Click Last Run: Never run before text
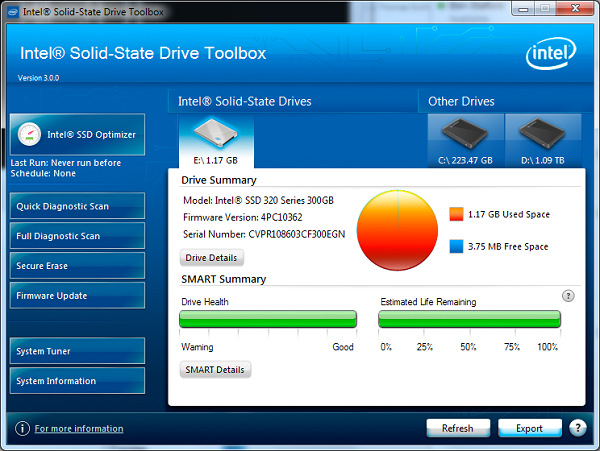This screenshot has height=451, width=600. [66, 163]
